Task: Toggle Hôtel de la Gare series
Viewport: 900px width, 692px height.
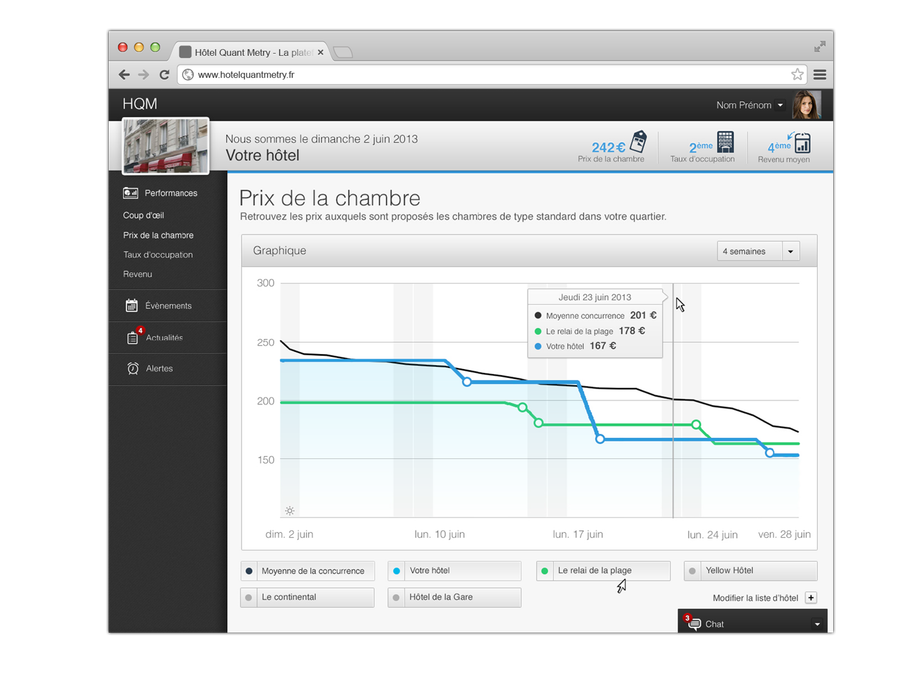Action: point(454,597)
